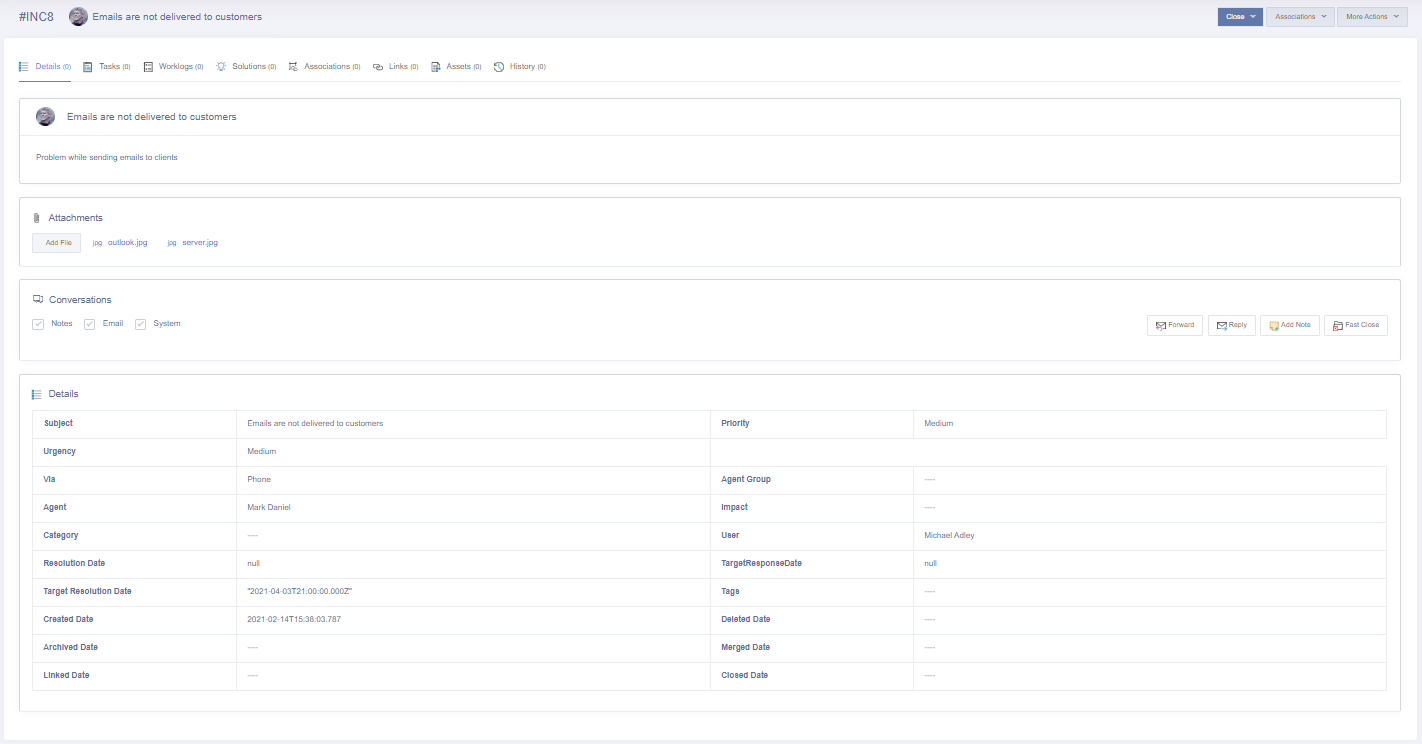Viewport: 1422px width, 744px height.
Task: Click the user avatar beside incident title
Action: pos(78,17)
